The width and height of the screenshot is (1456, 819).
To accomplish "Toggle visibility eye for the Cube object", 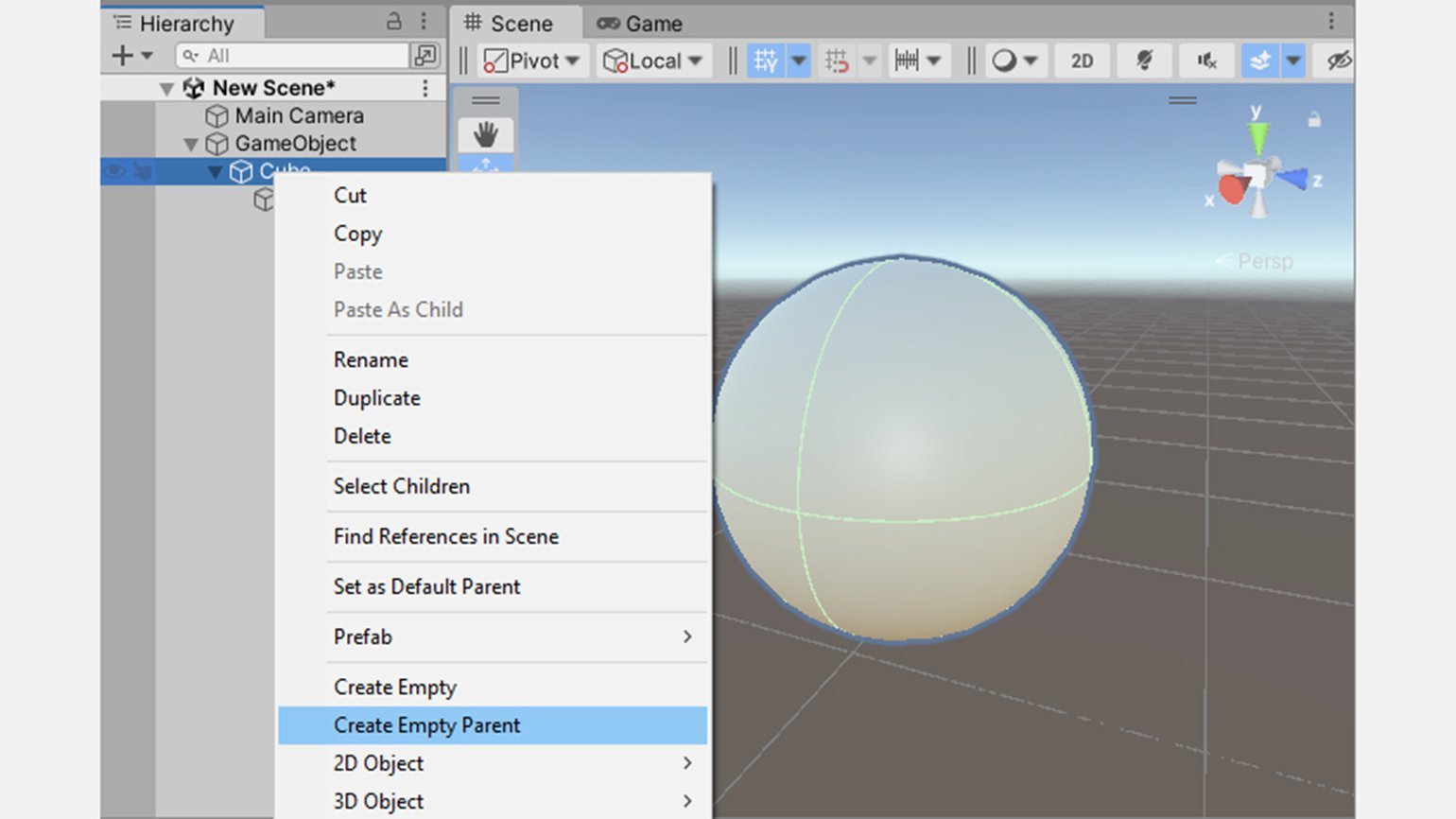I will (114, 171).
